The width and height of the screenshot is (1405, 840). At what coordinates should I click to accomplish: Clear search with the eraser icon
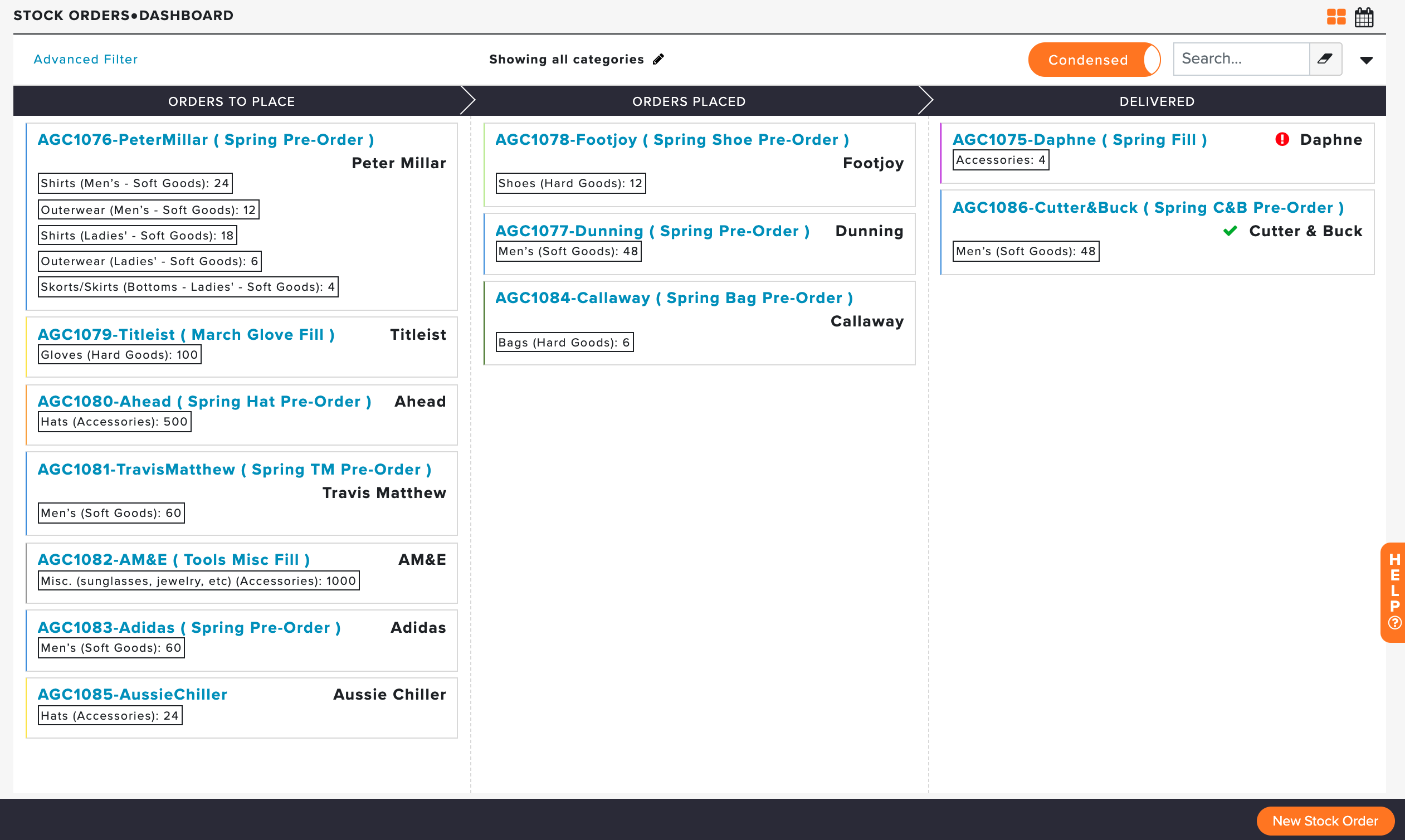[1325, 59]
